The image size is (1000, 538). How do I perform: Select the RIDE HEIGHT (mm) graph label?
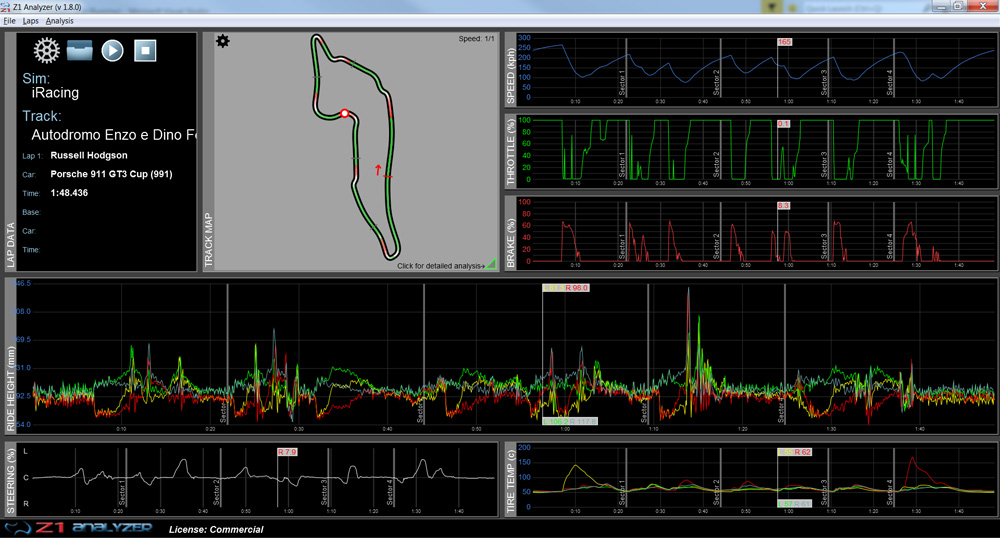click(10, 389)
